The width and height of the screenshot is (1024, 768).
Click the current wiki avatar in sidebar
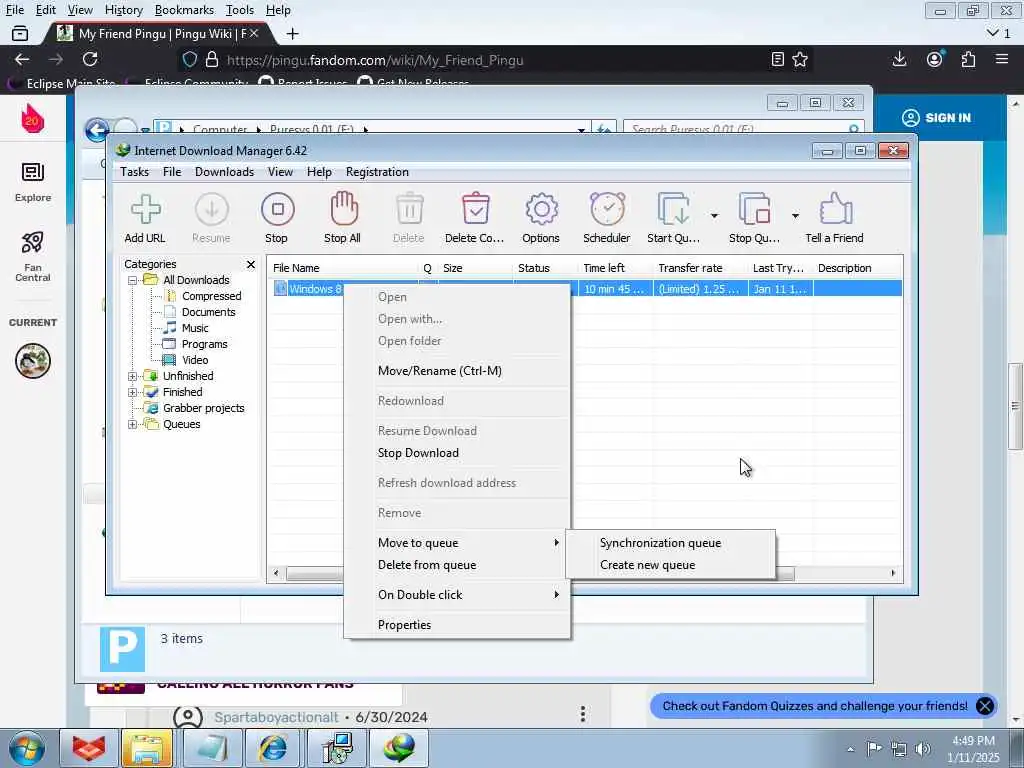[x=33, y=360]
